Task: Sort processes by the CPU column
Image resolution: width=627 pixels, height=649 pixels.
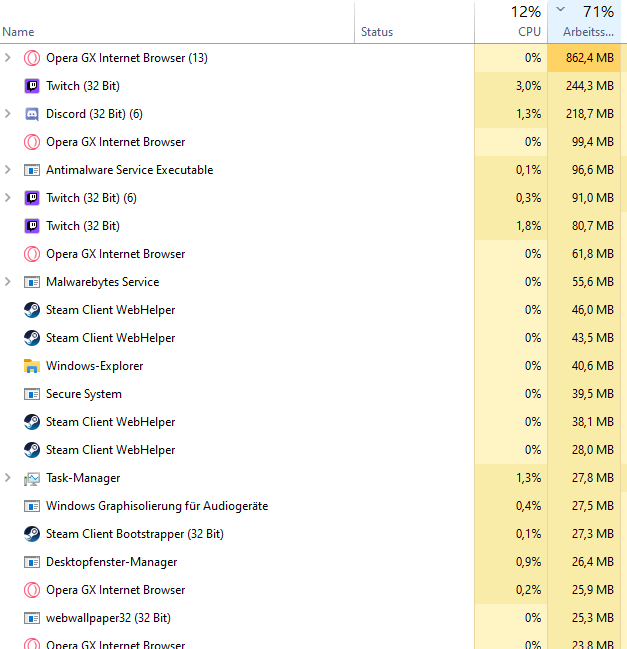Action: [x=511, y=23]
